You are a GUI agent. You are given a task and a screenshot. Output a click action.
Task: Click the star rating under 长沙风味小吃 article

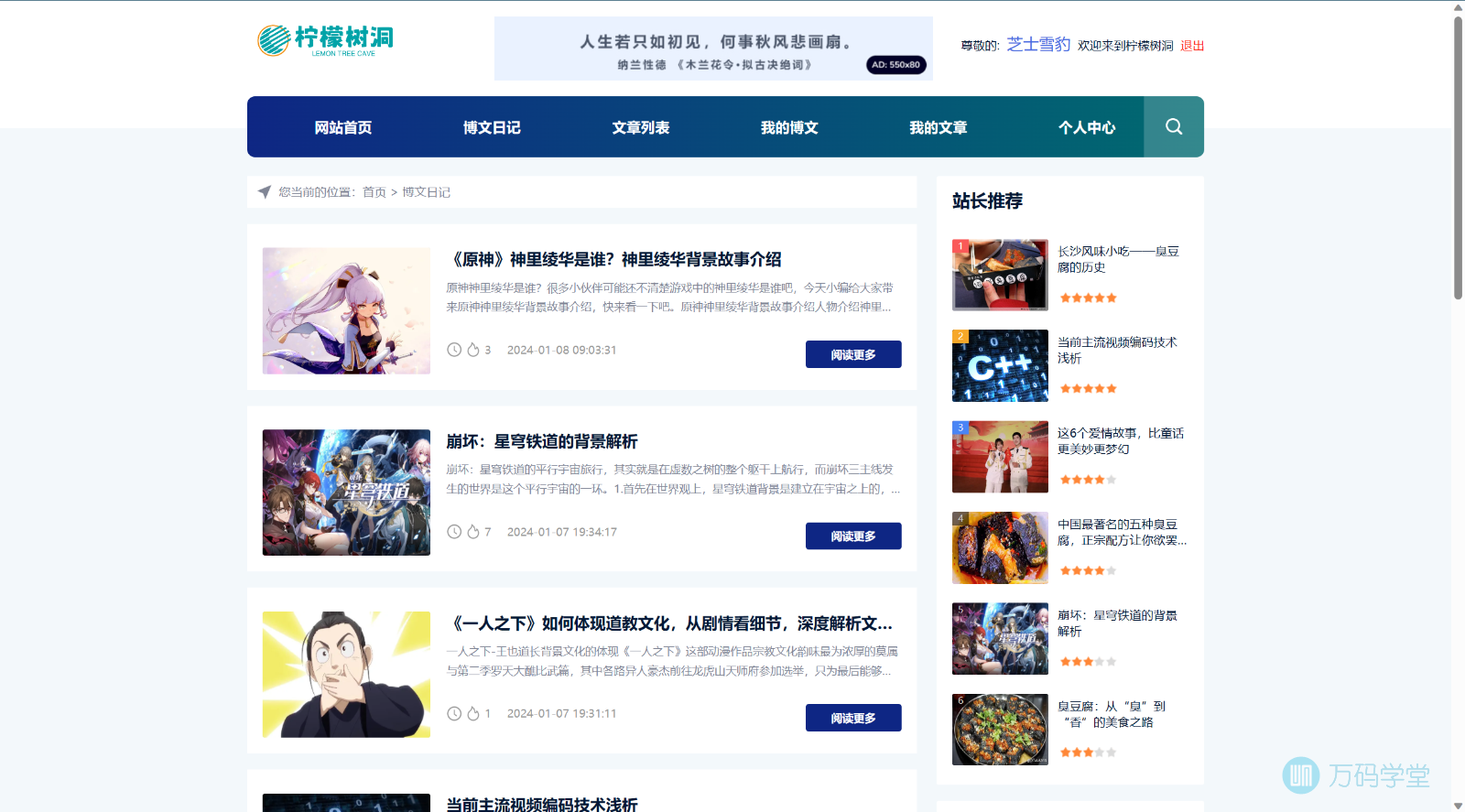pyautogui.click(x=1088, y=298)
